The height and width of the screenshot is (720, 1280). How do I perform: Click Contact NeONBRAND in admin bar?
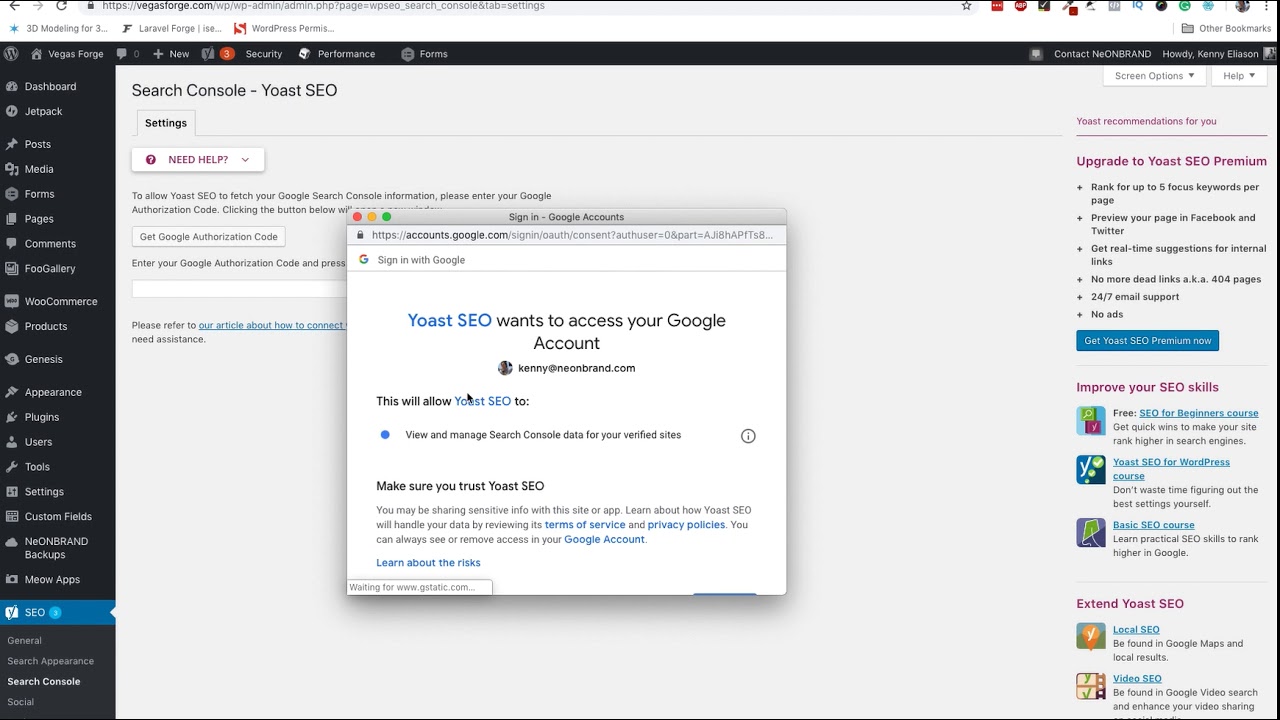(x=1102, y=54)
